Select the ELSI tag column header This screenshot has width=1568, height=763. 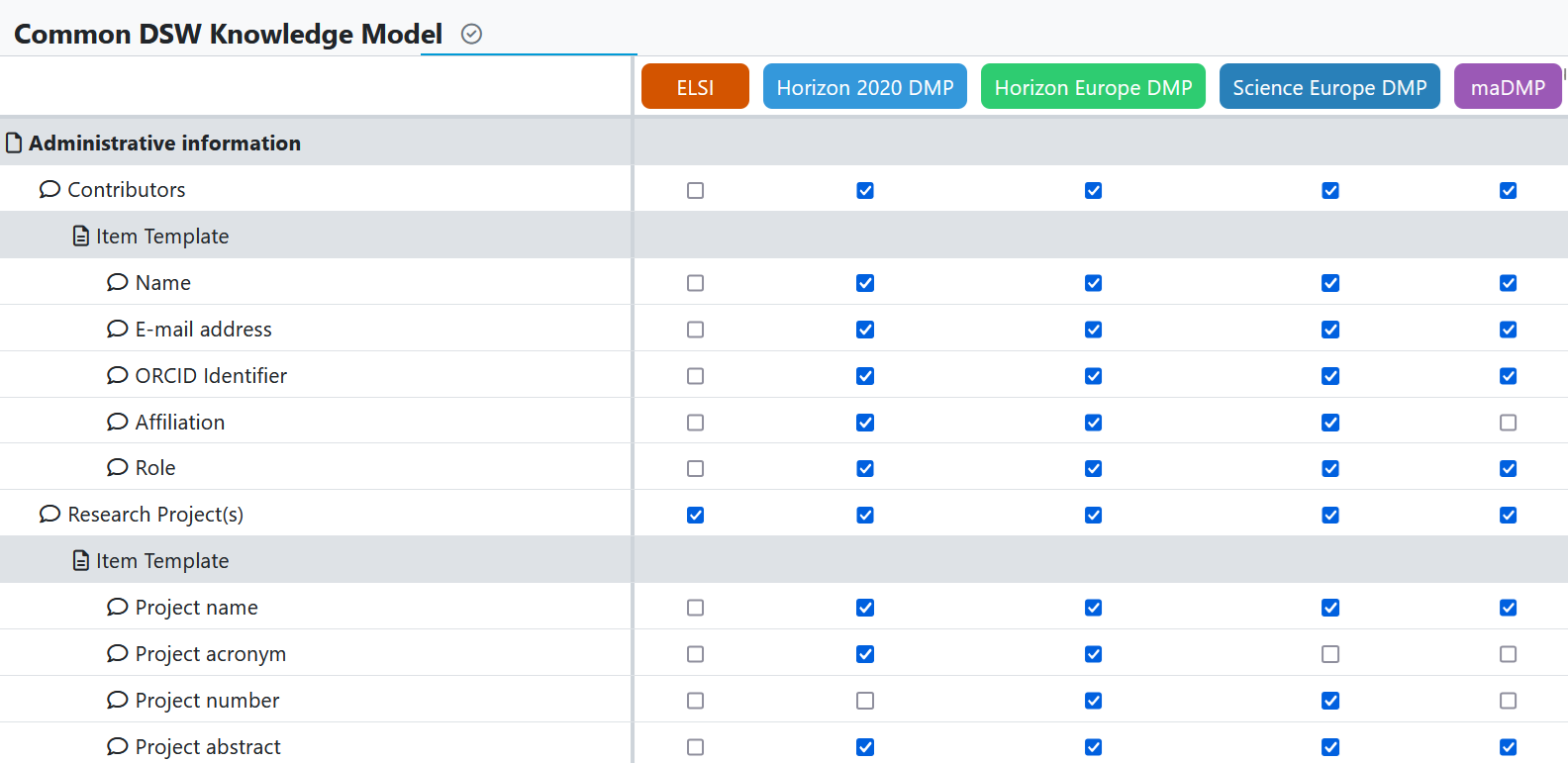click(695, 86)
